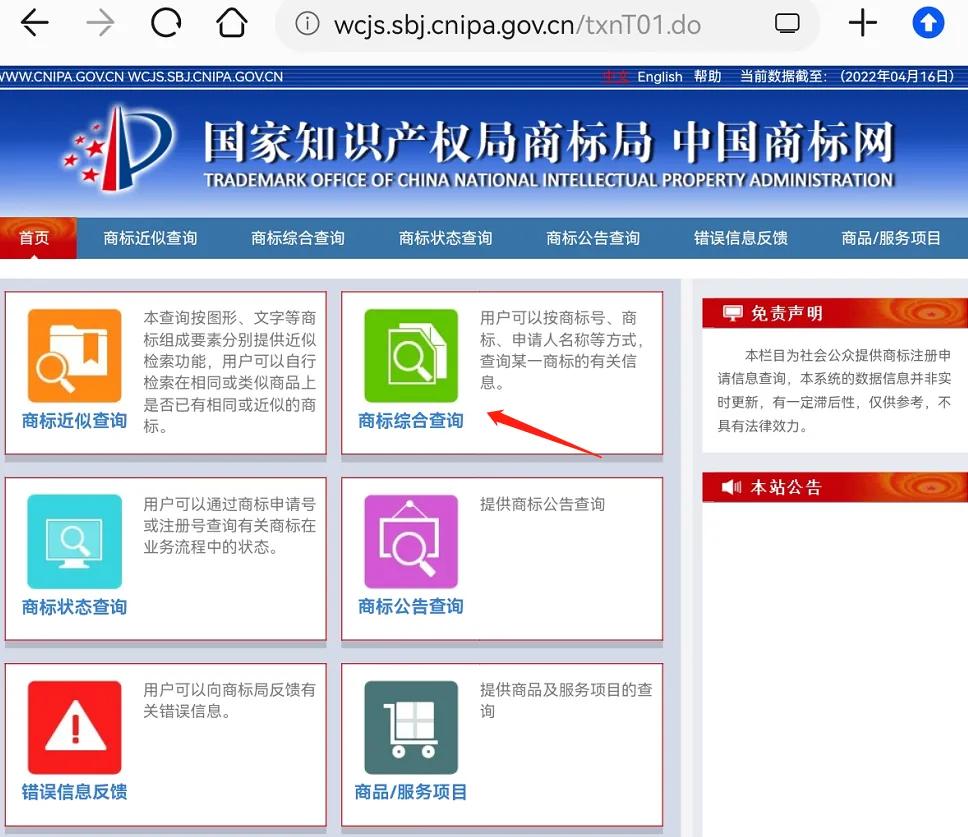Viewport: 968px width, 837px height.
Task: Go forward with the browser arrow
Action: click(x=101, y=24)
